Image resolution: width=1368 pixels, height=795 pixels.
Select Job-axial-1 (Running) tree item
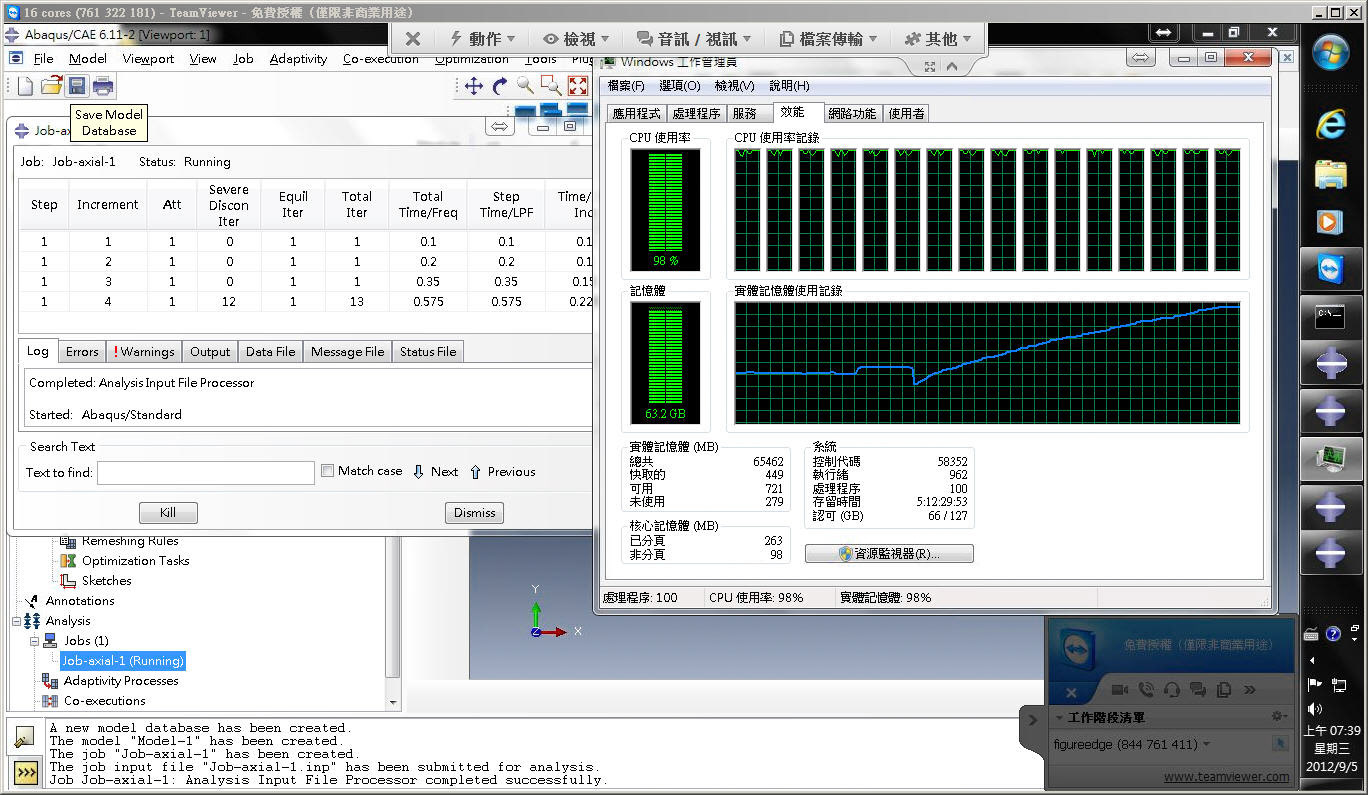pos(123,661)
